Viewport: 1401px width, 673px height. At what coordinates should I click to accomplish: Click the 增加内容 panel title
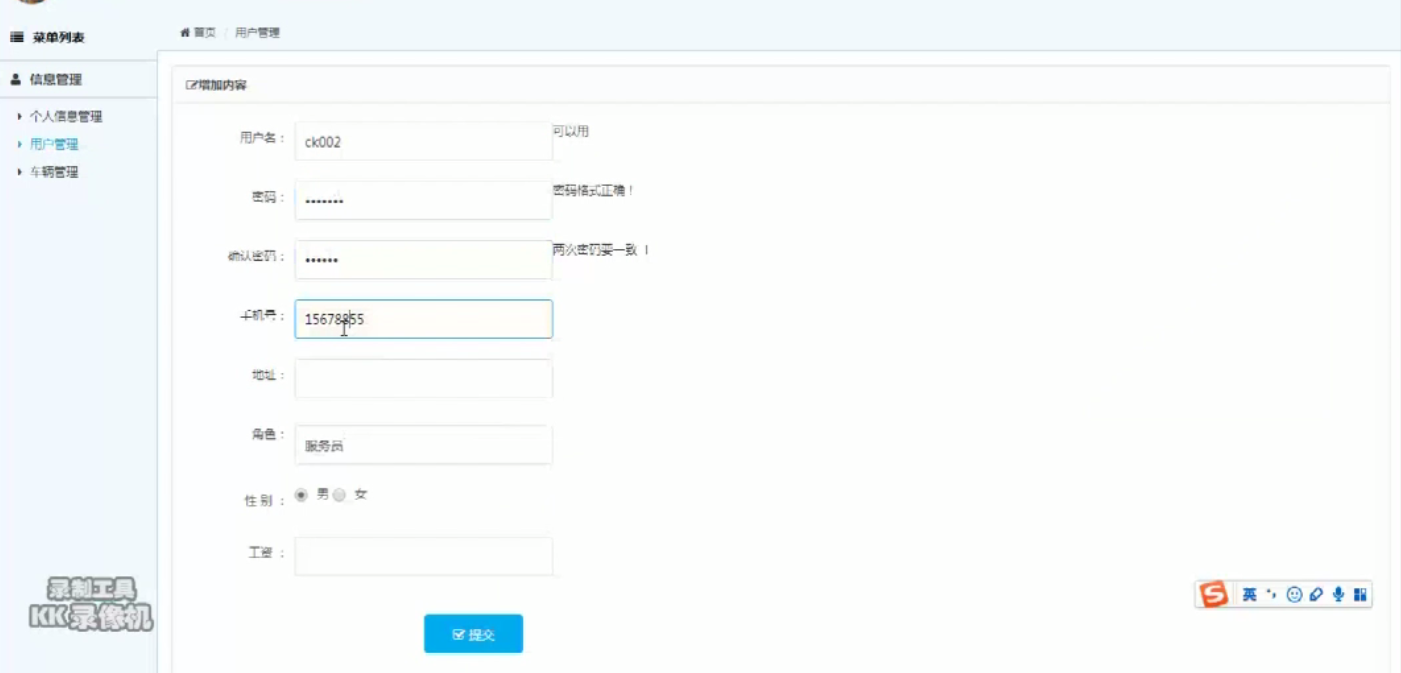pos(222,85)
